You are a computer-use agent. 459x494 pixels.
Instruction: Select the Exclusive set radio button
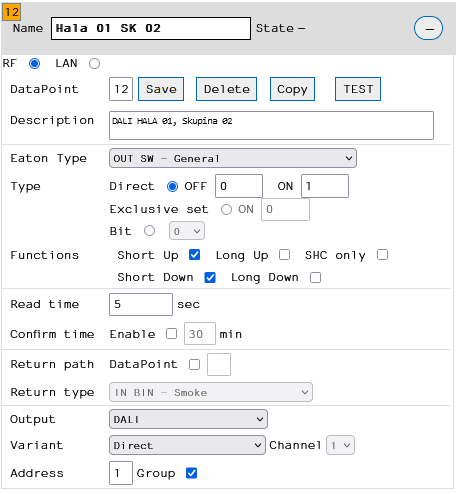226,210
